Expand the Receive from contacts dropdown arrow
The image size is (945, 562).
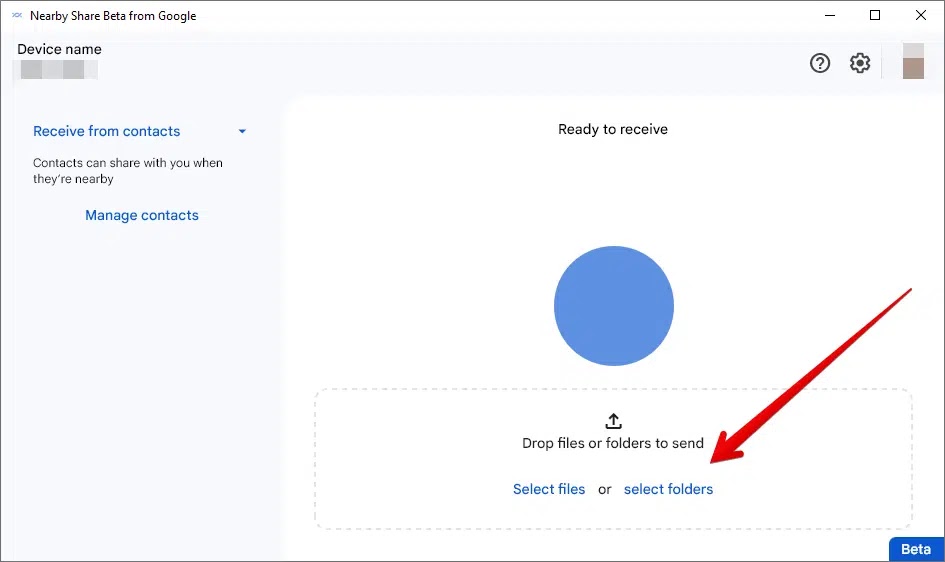tap(242, 131)
